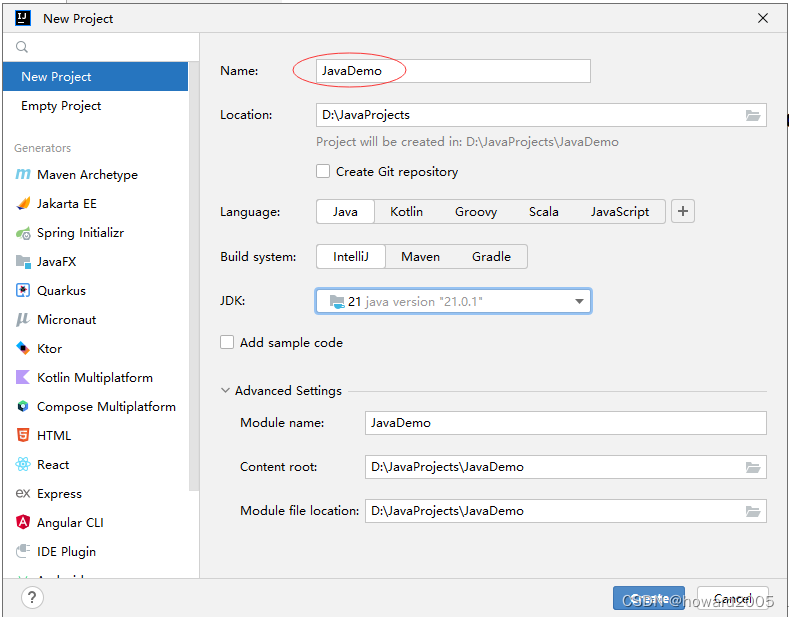Choose Compose Multiplatform generator label
Image resolution: width=789 pixels, height=617 pixels.
pos(106,407)
